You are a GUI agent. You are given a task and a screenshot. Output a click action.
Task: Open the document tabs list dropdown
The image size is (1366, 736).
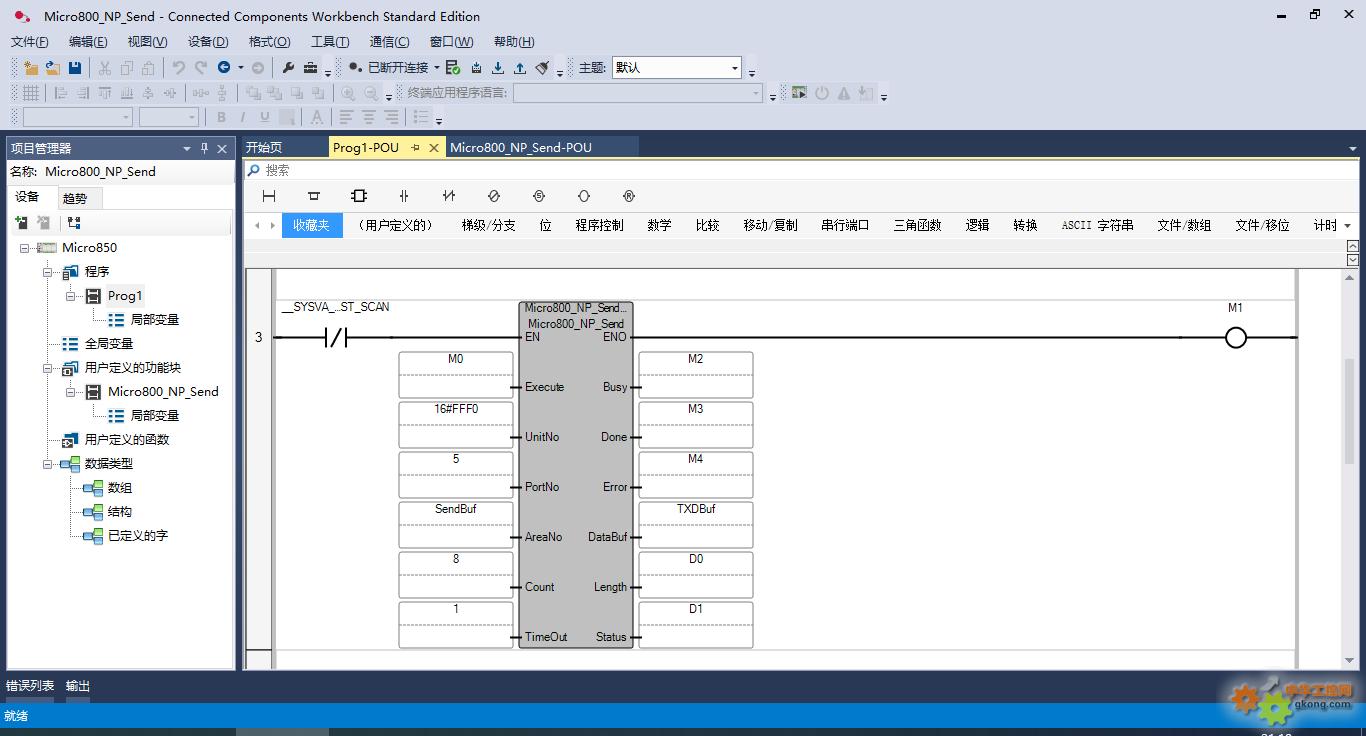pos(1352,148)
